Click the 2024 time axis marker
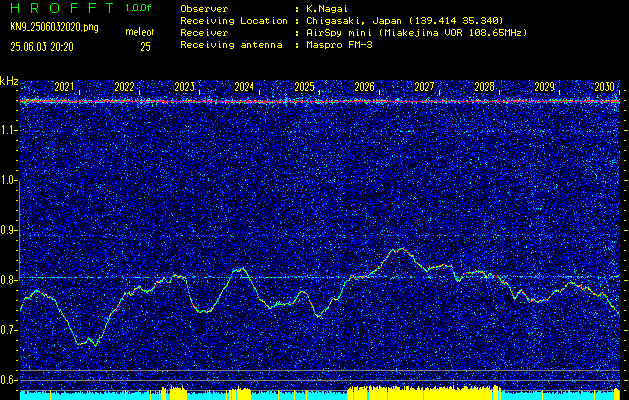The width and height of the screenshot is (629, 400). click(x=244, y=87)
